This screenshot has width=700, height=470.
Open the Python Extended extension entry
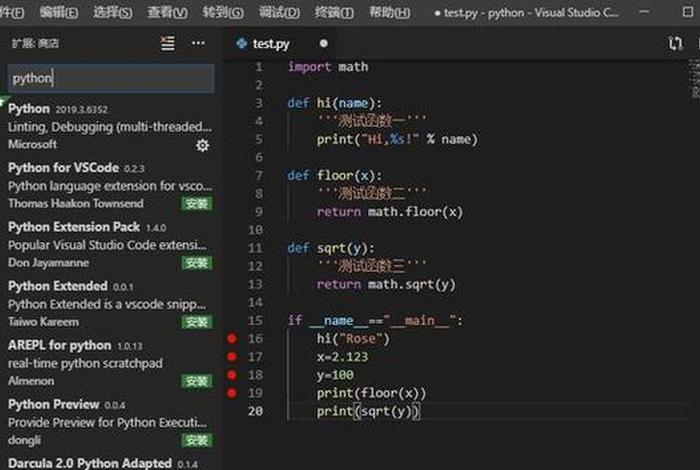111,304
